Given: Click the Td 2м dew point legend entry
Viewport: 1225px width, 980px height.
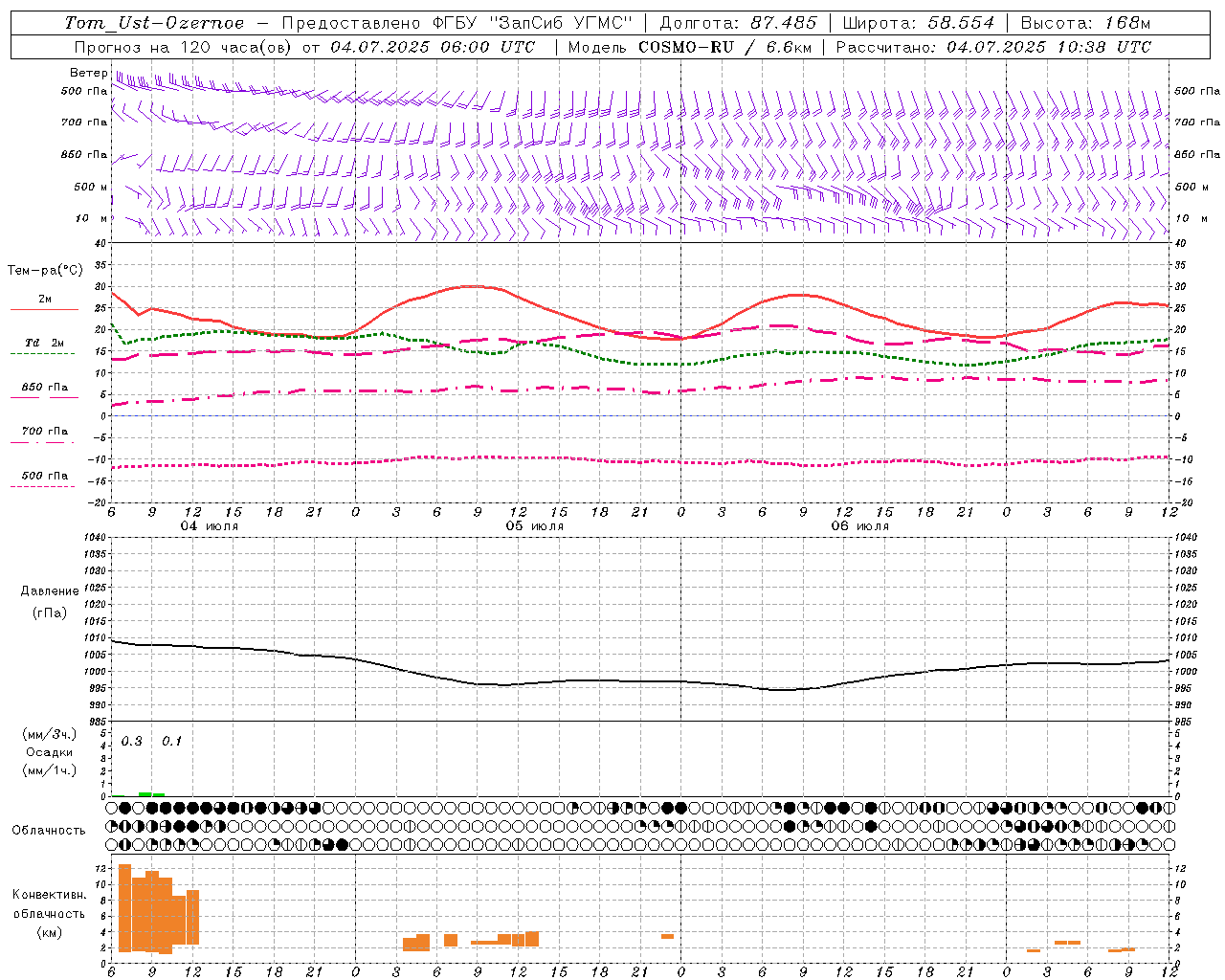Looking at the screenshot, I should 45,343.
